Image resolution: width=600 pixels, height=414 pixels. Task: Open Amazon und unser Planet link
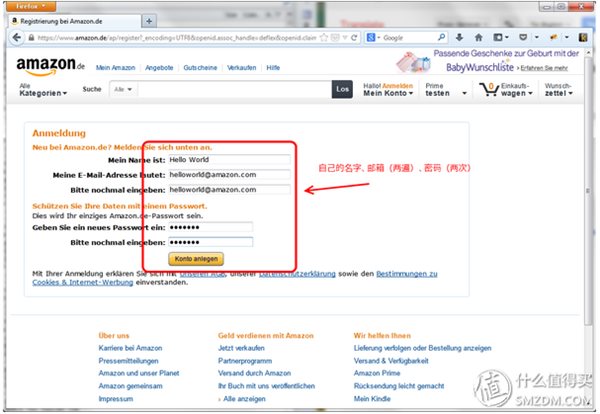click(139, 373)
